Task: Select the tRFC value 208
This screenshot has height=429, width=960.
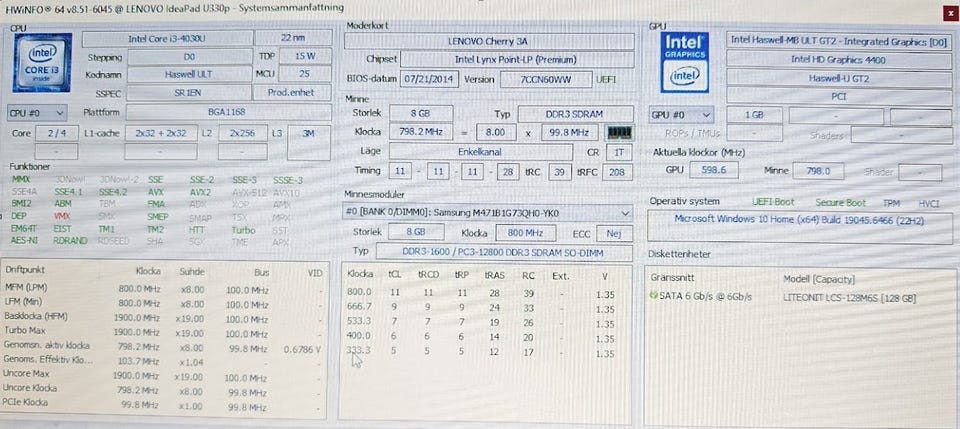Action: pyautogui.click(x=617, y=173)
